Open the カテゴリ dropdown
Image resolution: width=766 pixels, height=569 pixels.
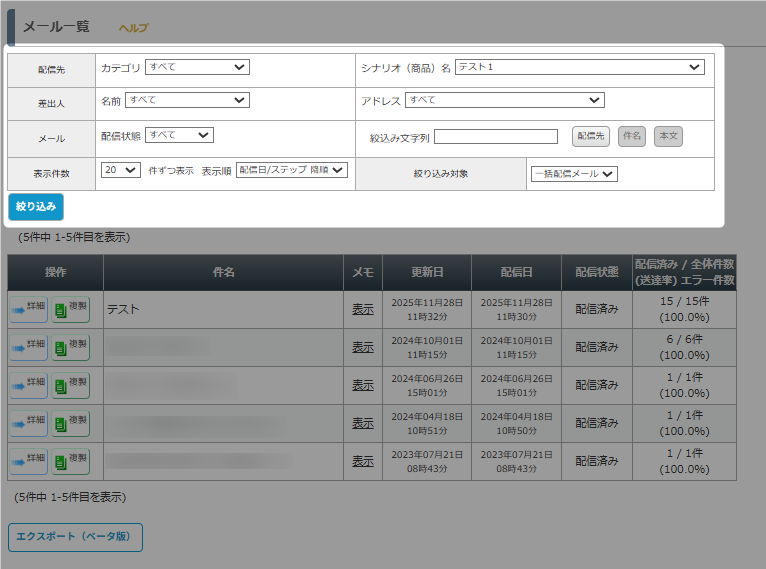pos(197,67)
